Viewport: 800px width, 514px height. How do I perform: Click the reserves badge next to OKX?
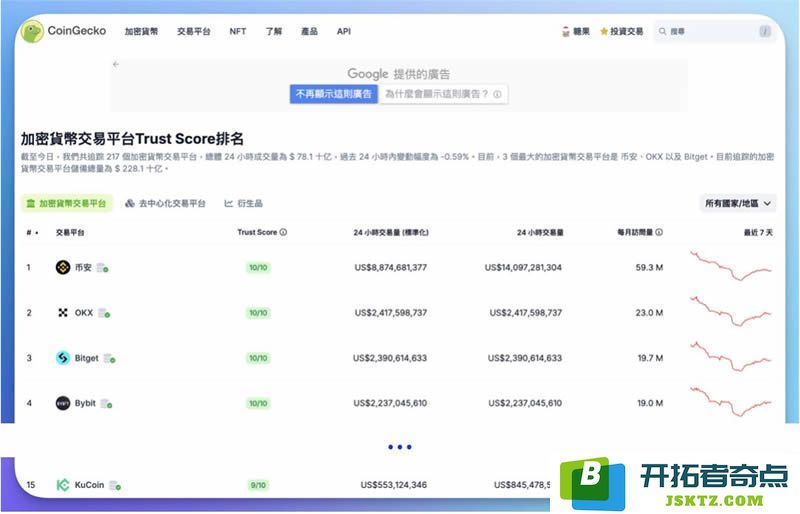(x=104, y=313)
